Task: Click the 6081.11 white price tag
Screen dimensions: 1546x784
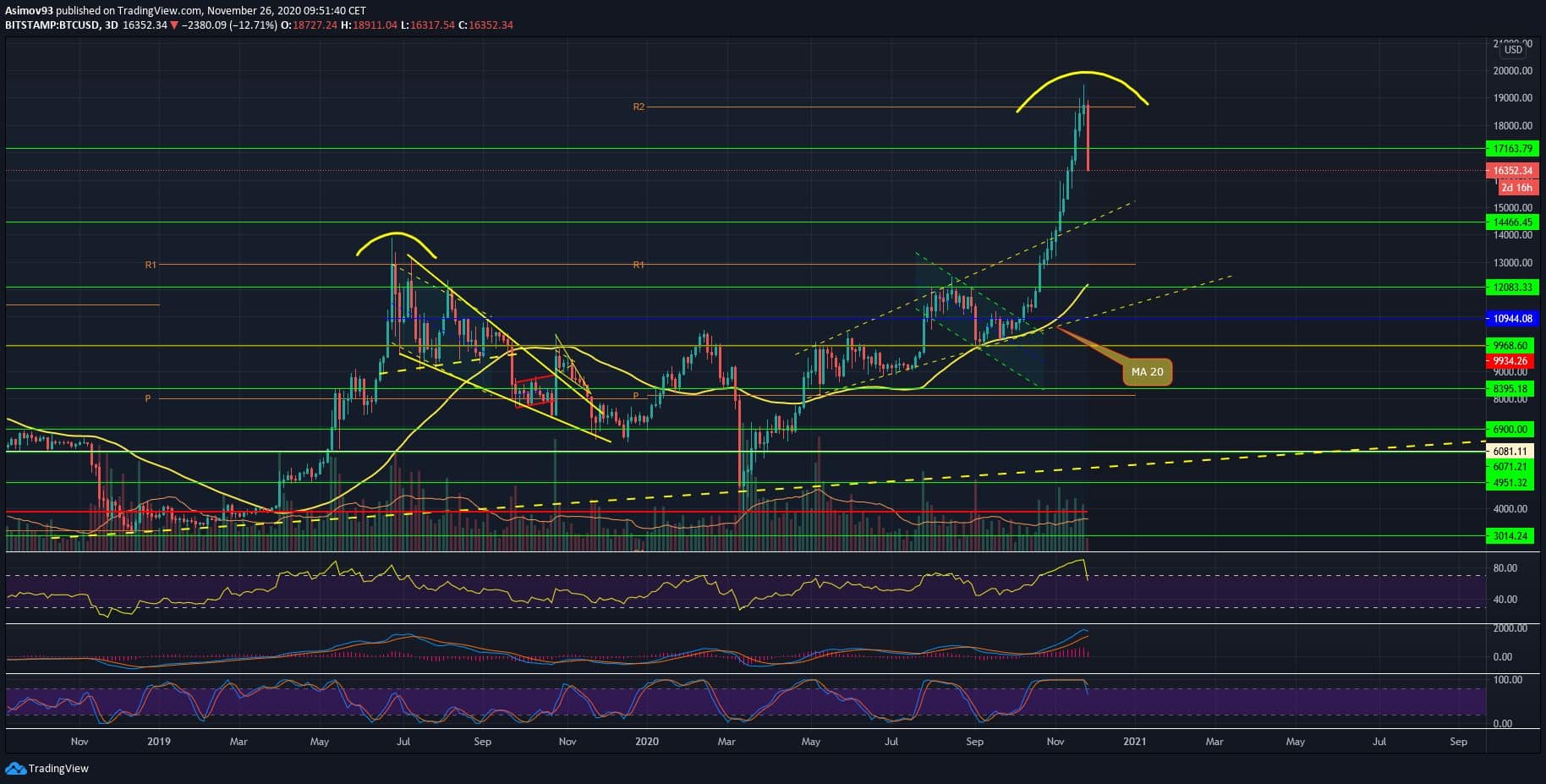Action: coord(1511,452)
